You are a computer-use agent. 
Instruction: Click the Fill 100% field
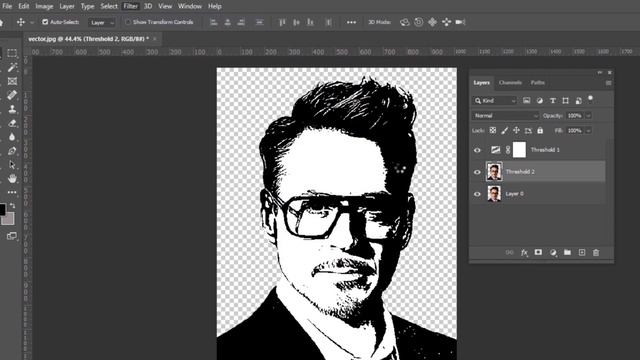click(x=575, y=131)
